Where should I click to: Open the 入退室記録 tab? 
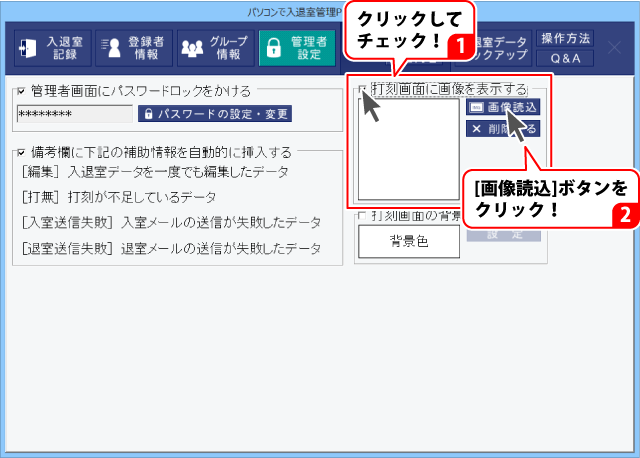[x=50, y=48]
